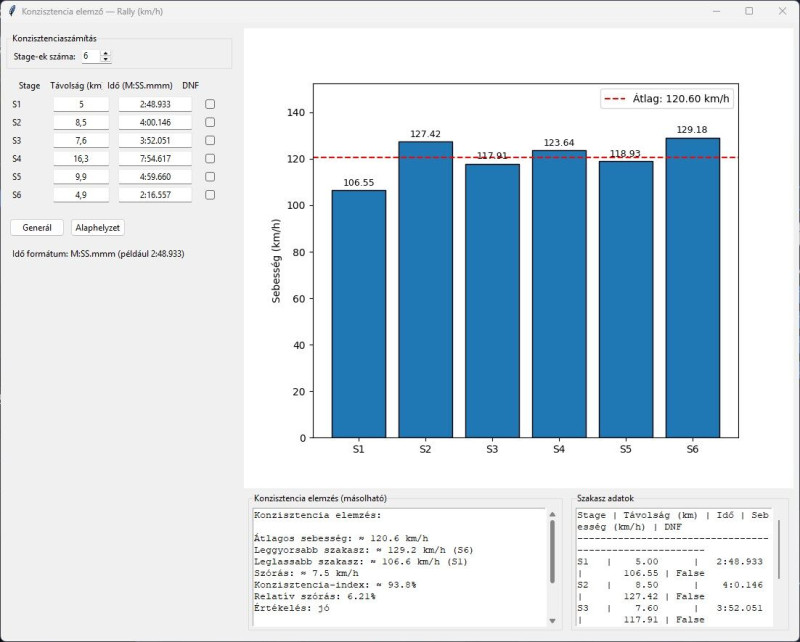Click the Generál button
Image resolution: width=800 pixels, height=642 pixels.
pyautogui.click(x=37, y=228)
